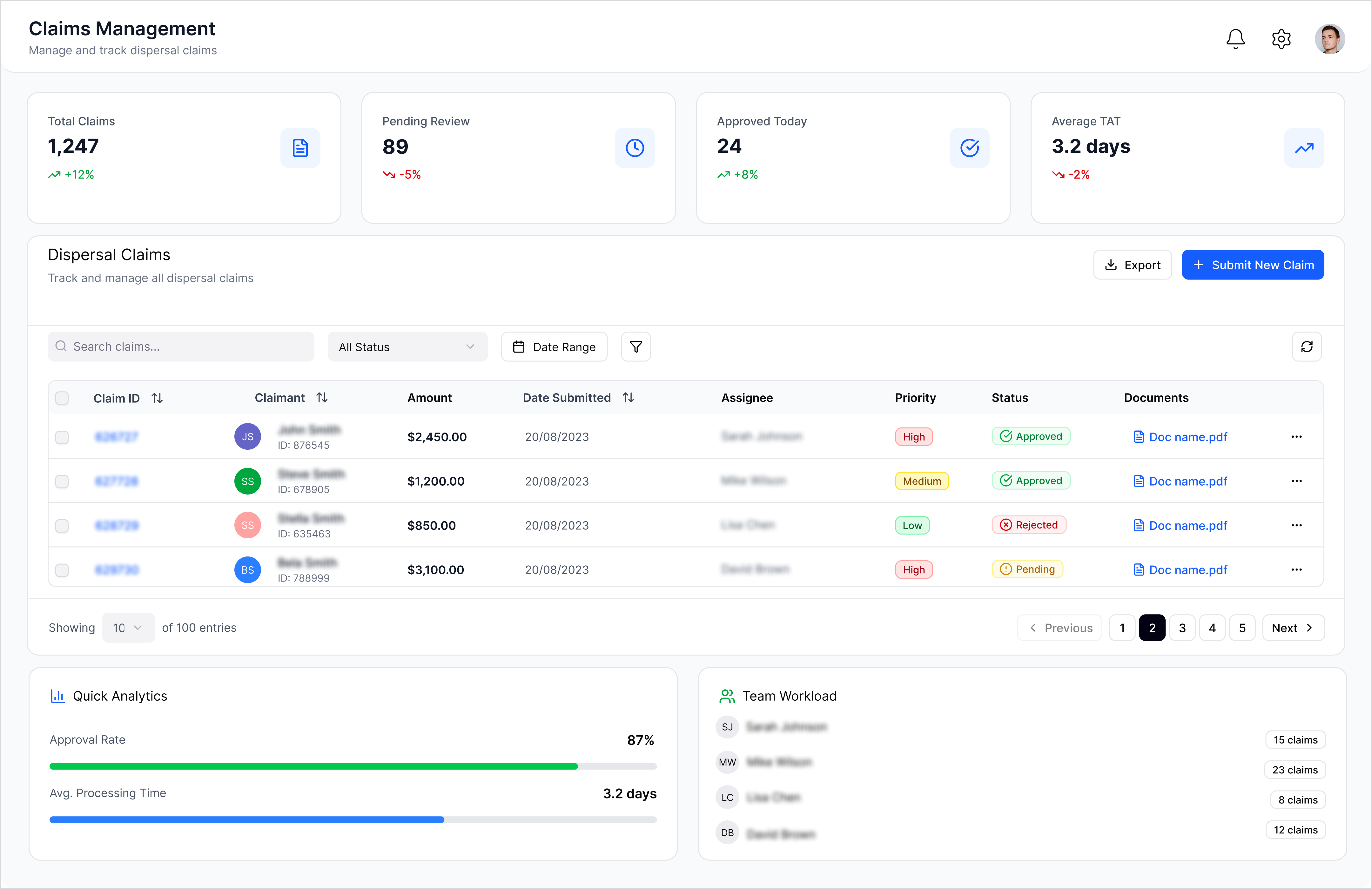Click the filter funnel icon
Image resolution: width=1372 pixels, height=889 pixels.
[636, 347]
